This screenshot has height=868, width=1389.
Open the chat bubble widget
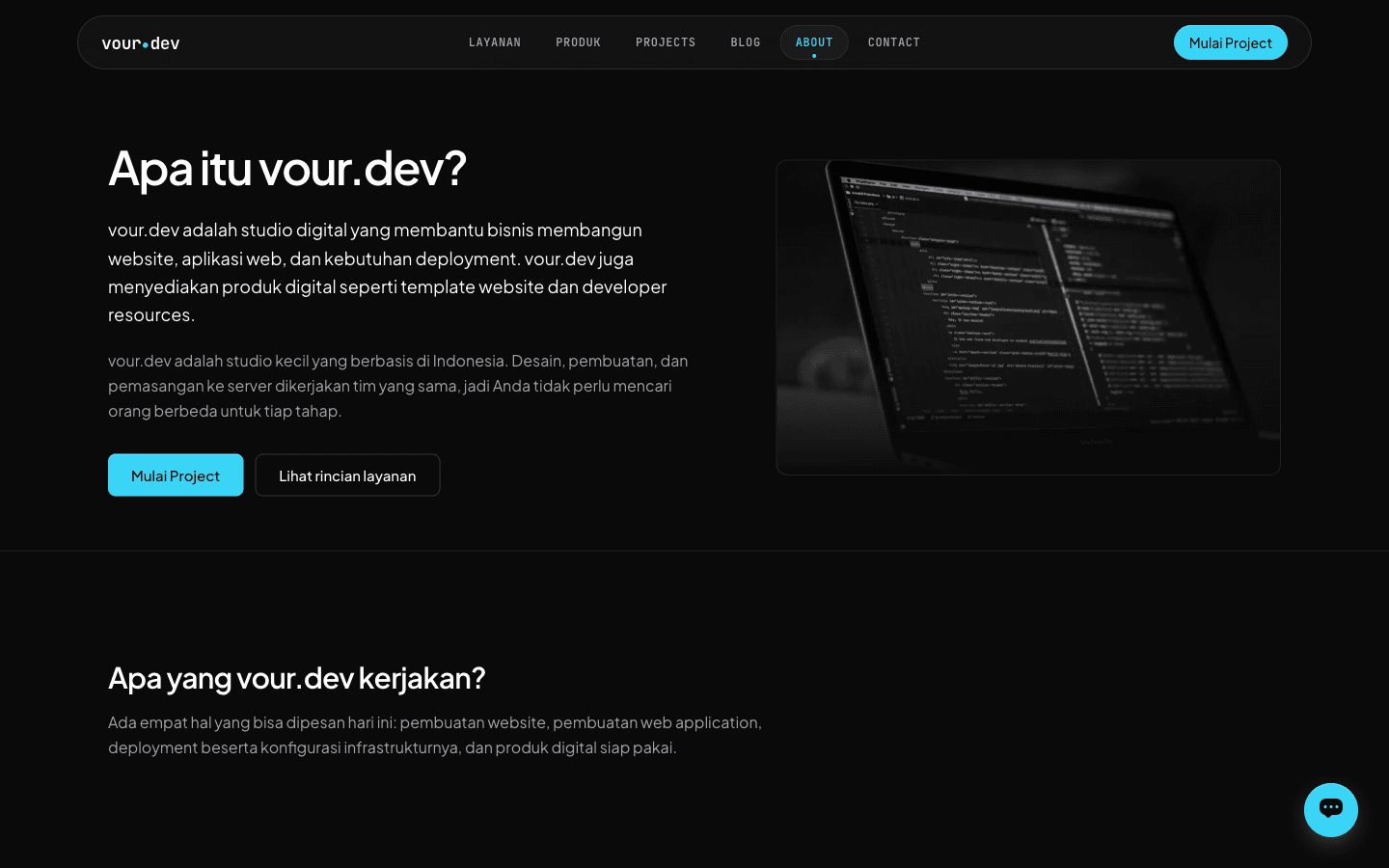1331,810
